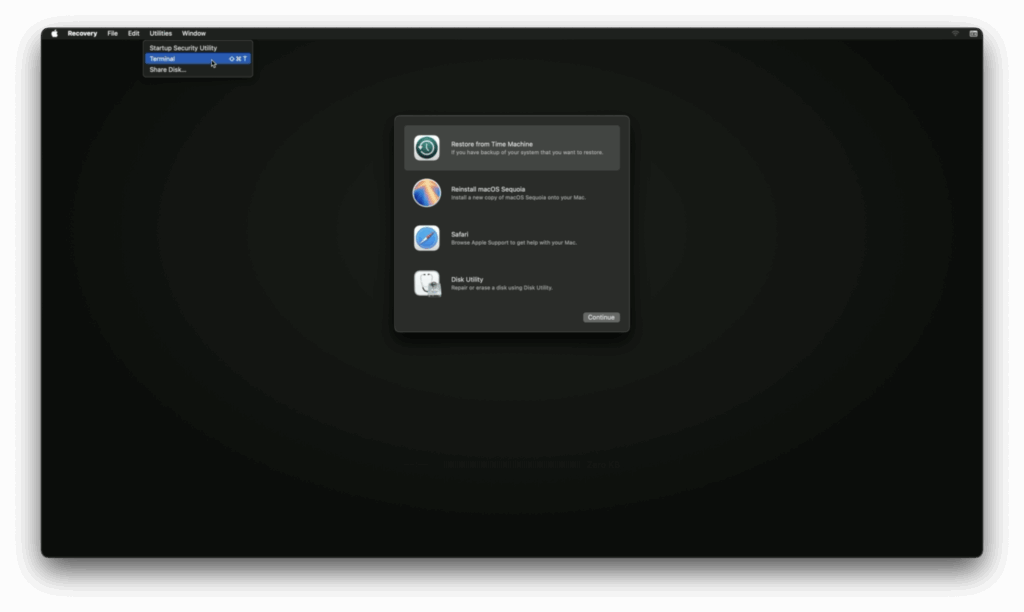Click 'Repair or erase a disk' description
Screen dimensions: 1024x612
502,288
